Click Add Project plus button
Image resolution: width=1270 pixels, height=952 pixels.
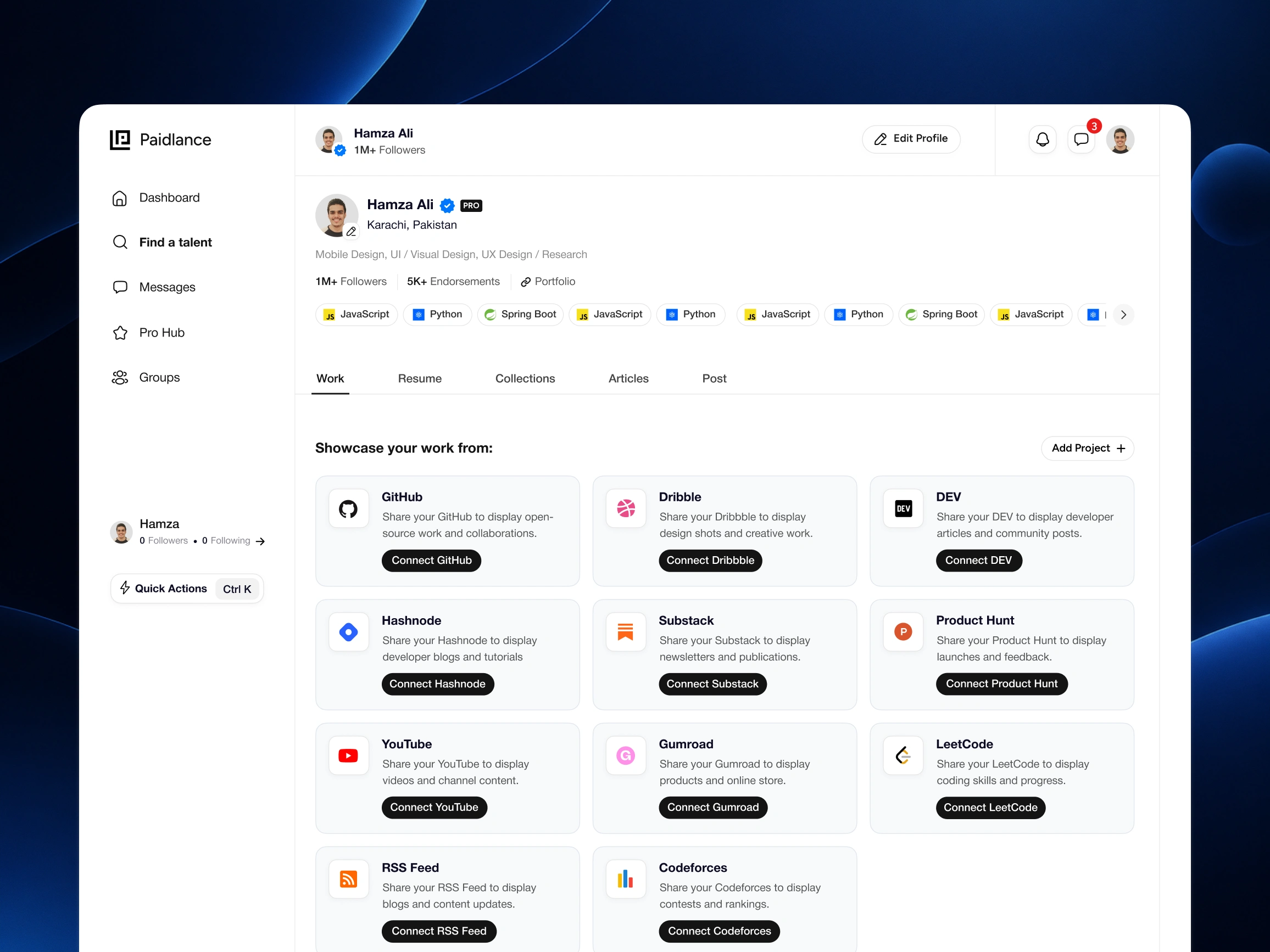coord(1088,448)
